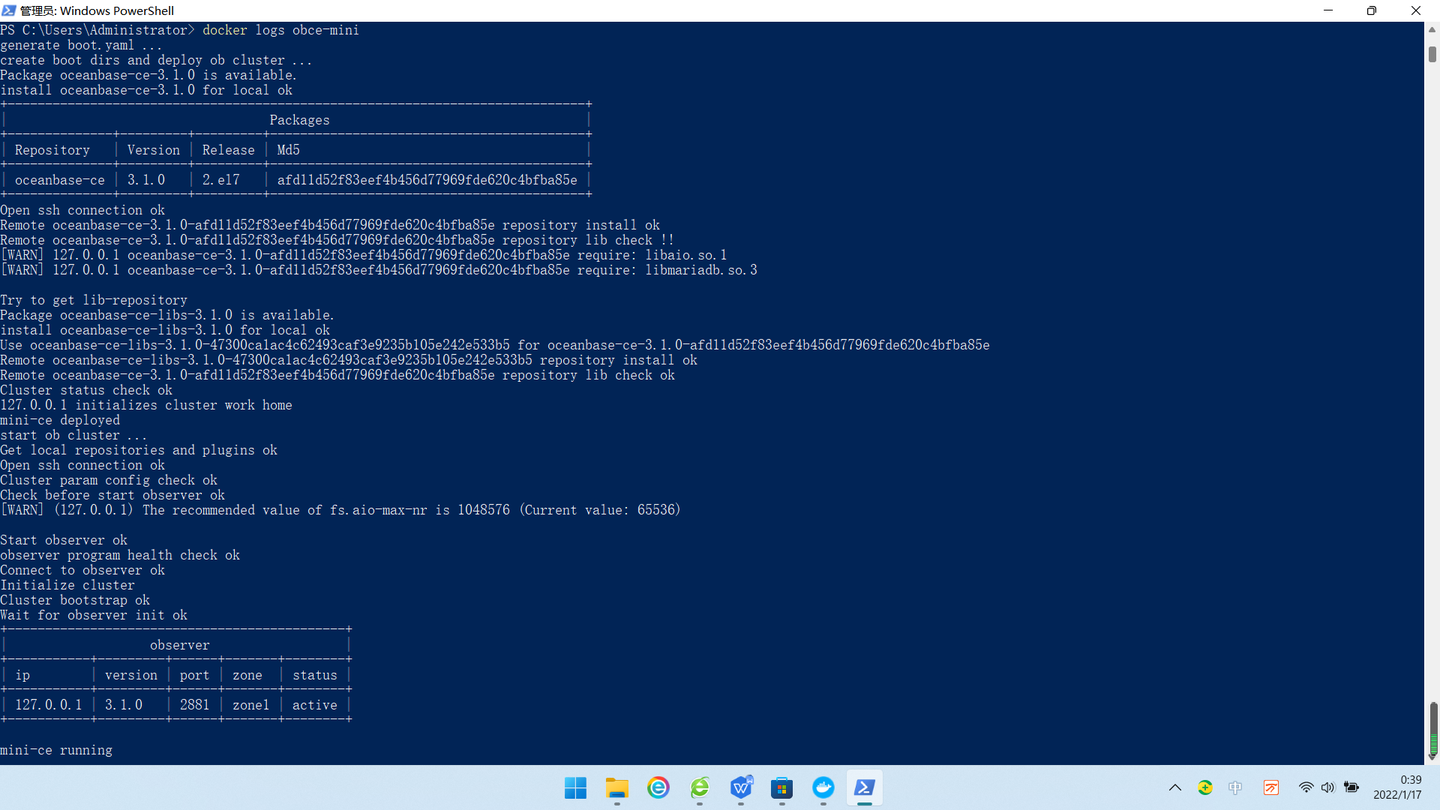The image size is (1440, 810).
Task: Open Wi-Fi network settings in tray
Action: point(1306,788)
